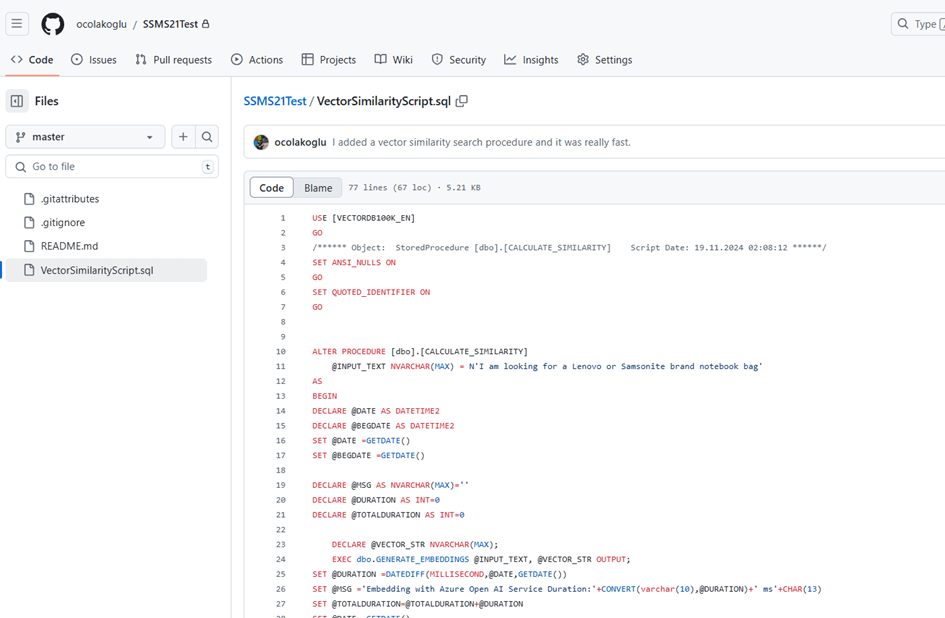The width and height of the screenshot is (945, 618).
Task: Open the ocolakoglu owner link in header
Action: pos(101,24)
